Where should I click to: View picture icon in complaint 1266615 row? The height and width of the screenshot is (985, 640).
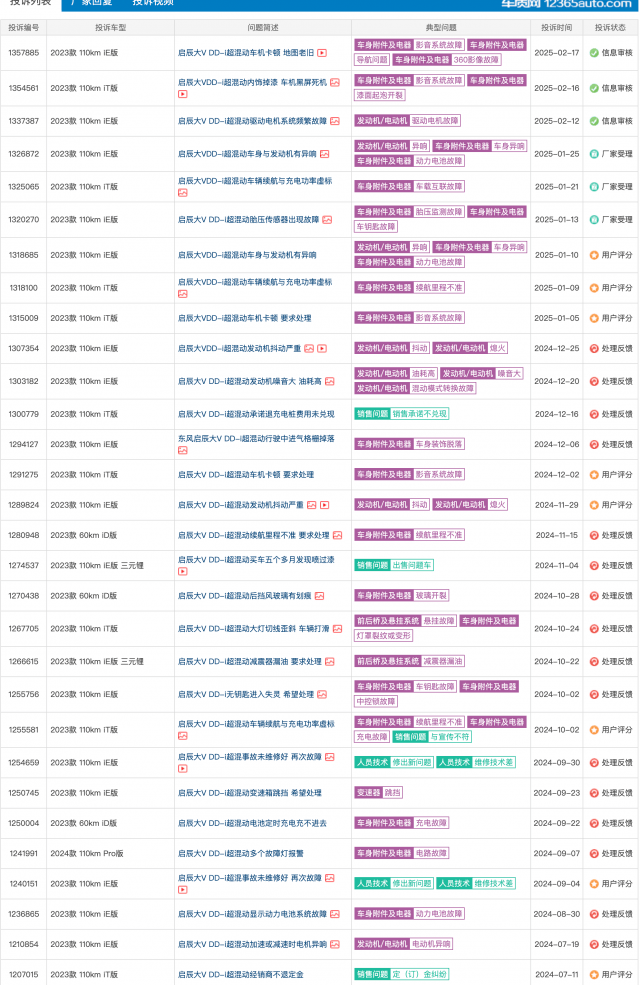[x=330, y=661]
